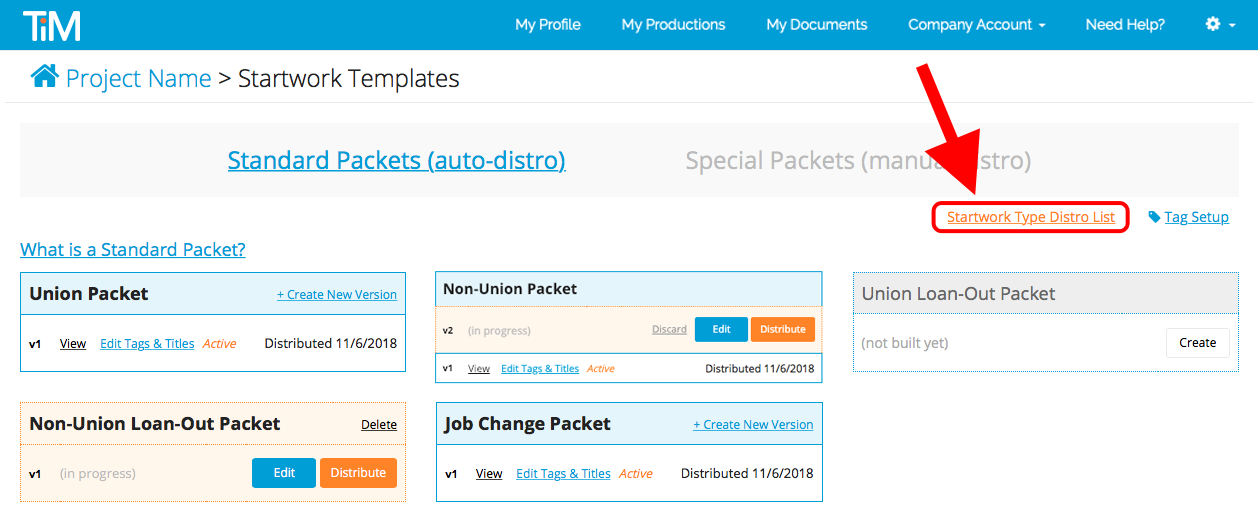This screenshot has height=528, width=1258.
Task: Go to My Productions
Action: pyautogui.click(x=673, y=24)
